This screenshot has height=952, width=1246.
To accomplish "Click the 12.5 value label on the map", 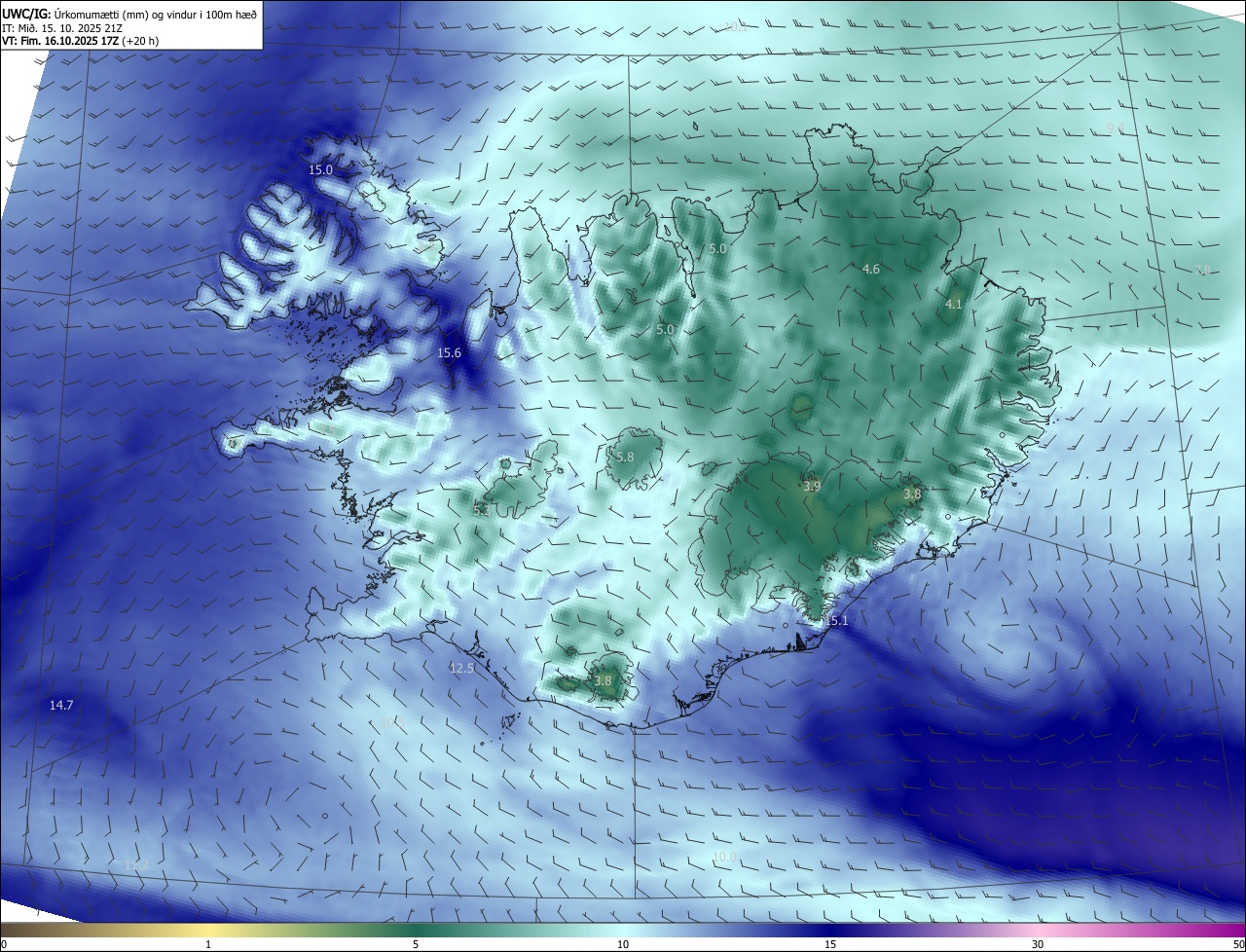I will [461, 668].
